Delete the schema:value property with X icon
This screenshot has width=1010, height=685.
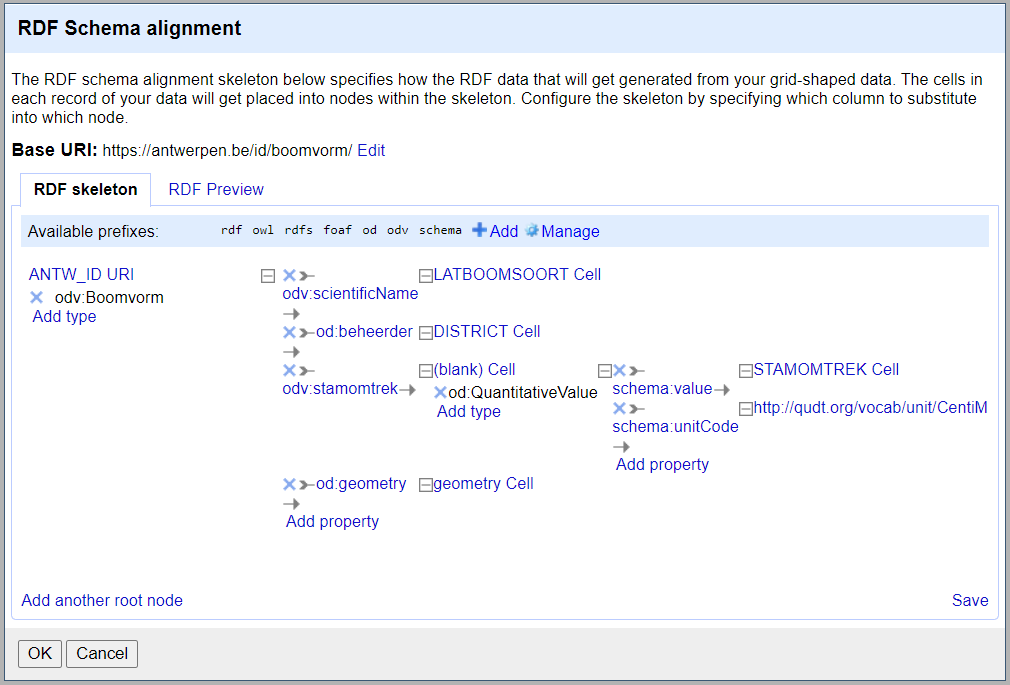point(619,370)
